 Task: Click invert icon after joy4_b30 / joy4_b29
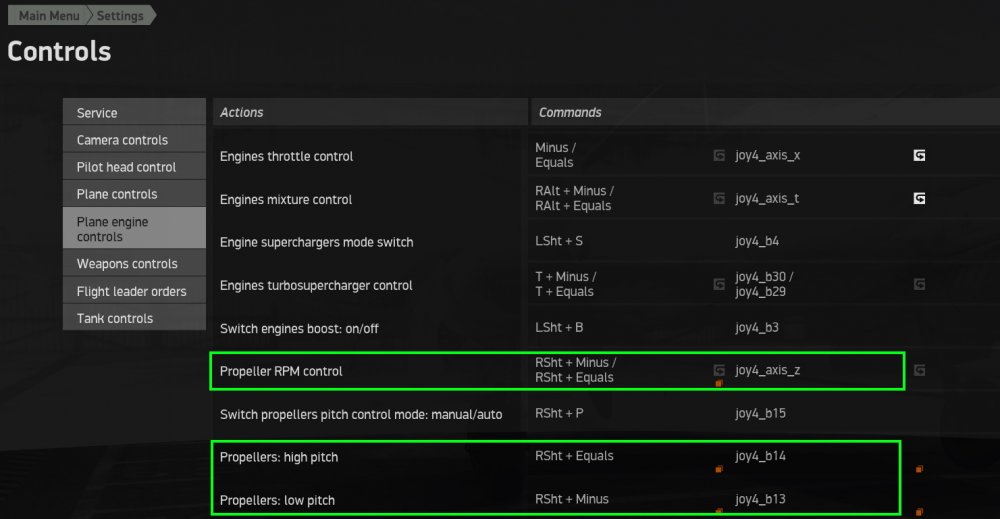[919, 285]
